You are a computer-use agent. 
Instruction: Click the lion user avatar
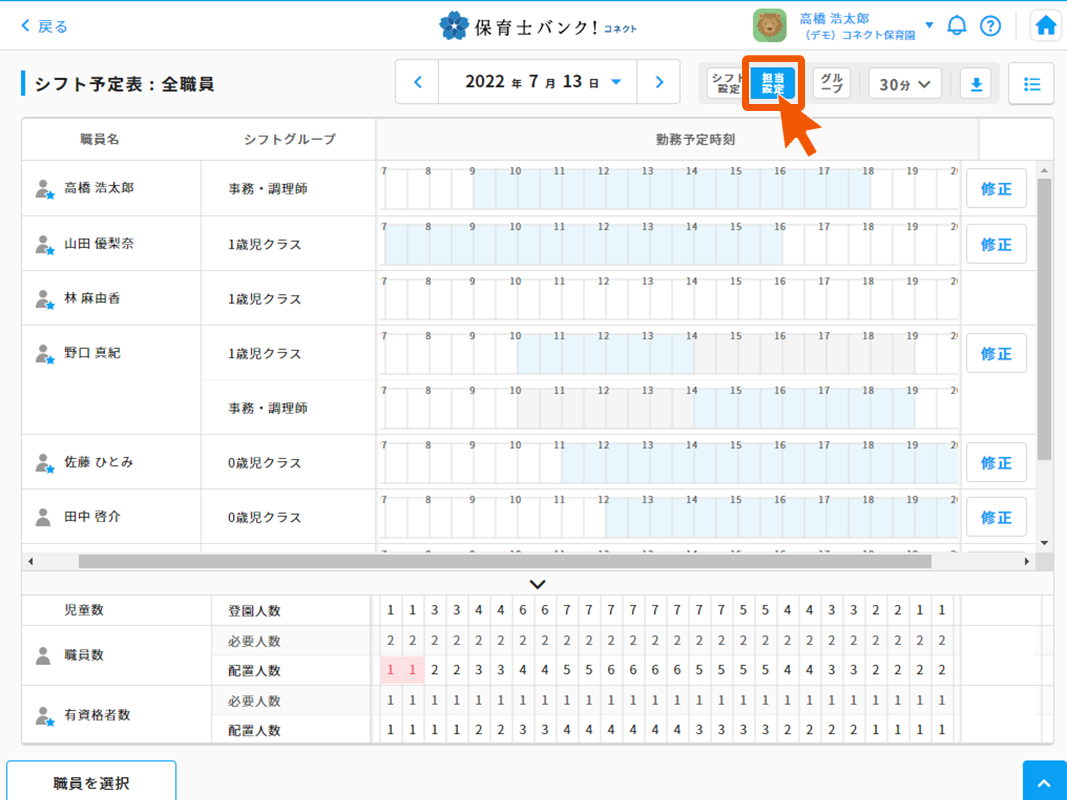(770, 26)
